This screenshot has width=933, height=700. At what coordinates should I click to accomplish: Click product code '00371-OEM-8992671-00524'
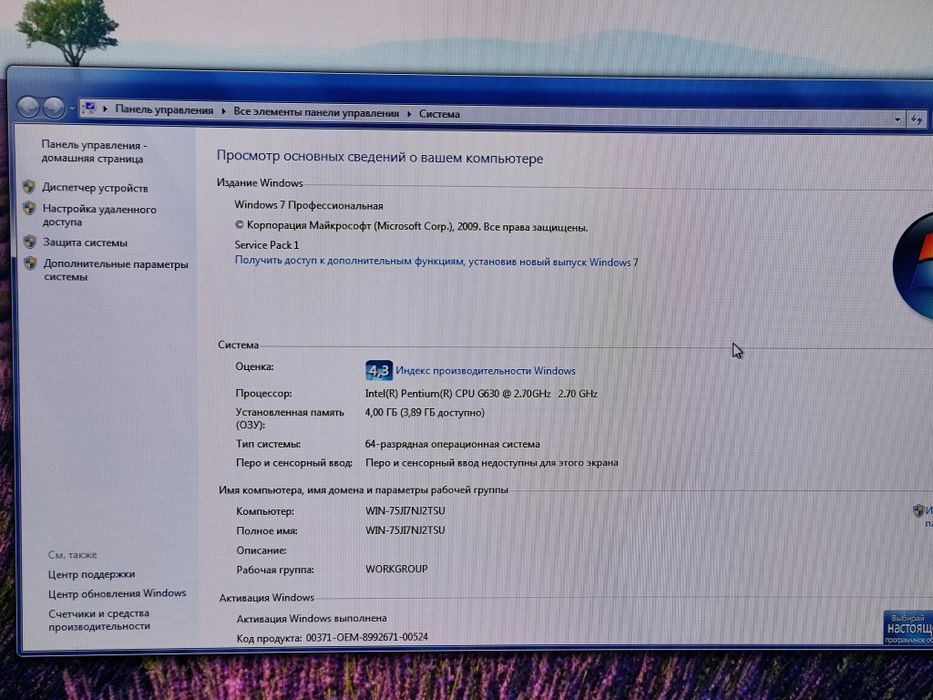click(367, 638)
